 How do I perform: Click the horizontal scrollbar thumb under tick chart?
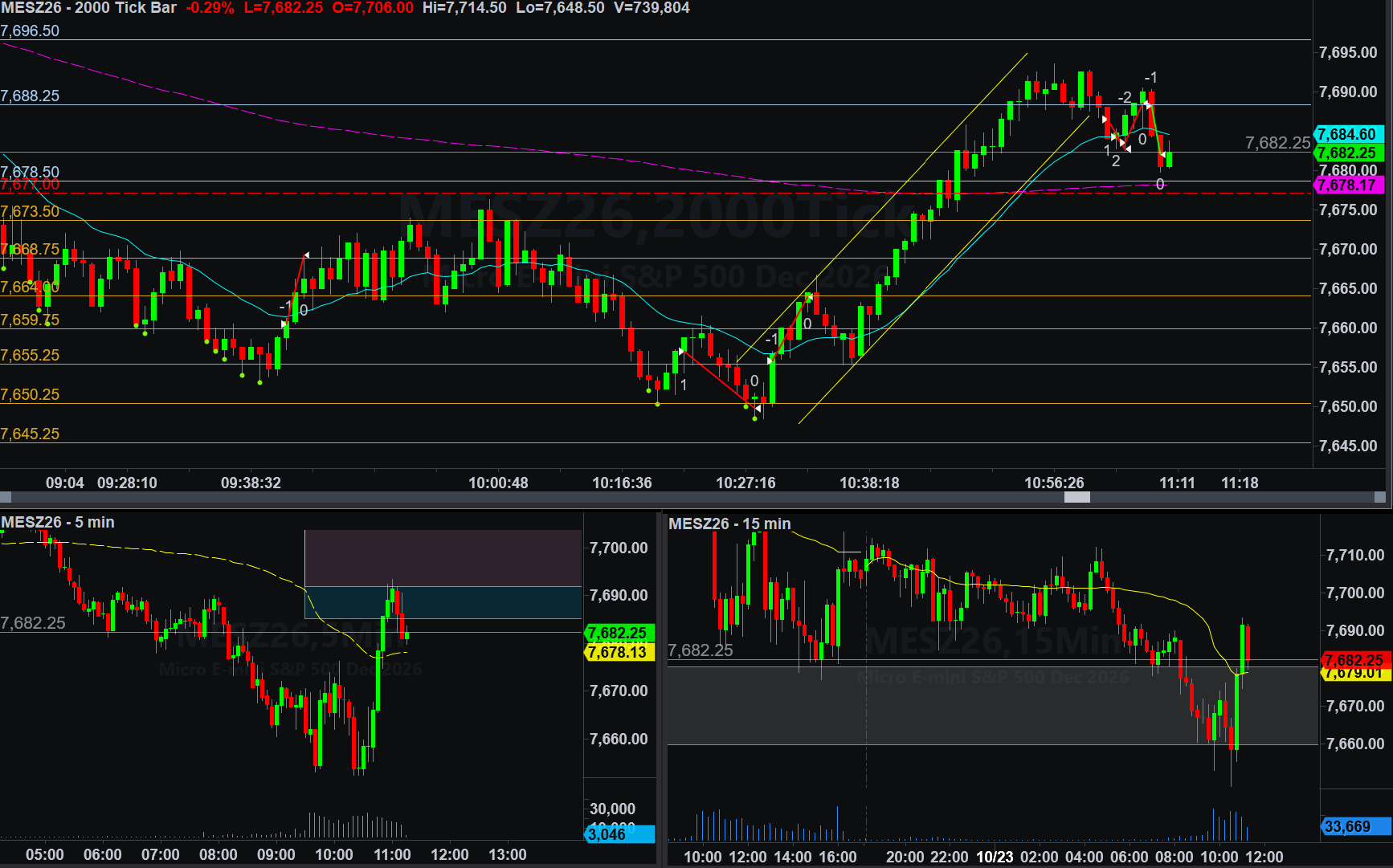point(1076,497)
